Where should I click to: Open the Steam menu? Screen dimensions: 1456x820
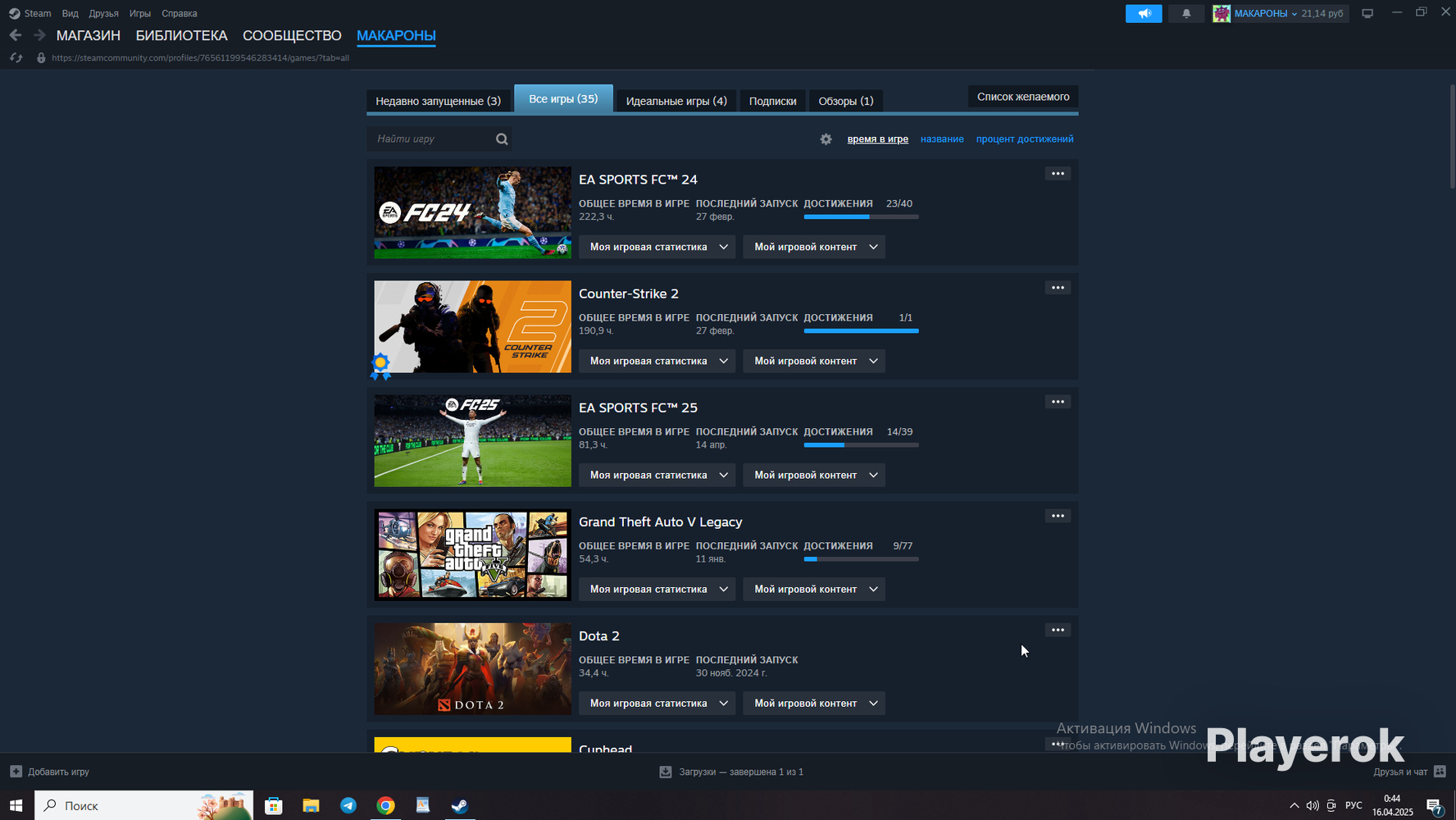(38, 13)
